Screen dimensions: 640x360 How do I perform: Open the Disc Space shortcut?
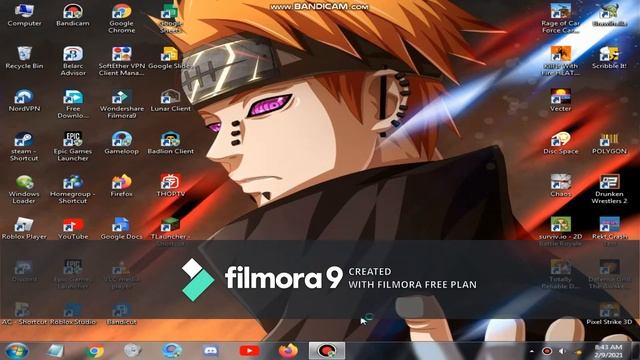(x=560, y=143)
